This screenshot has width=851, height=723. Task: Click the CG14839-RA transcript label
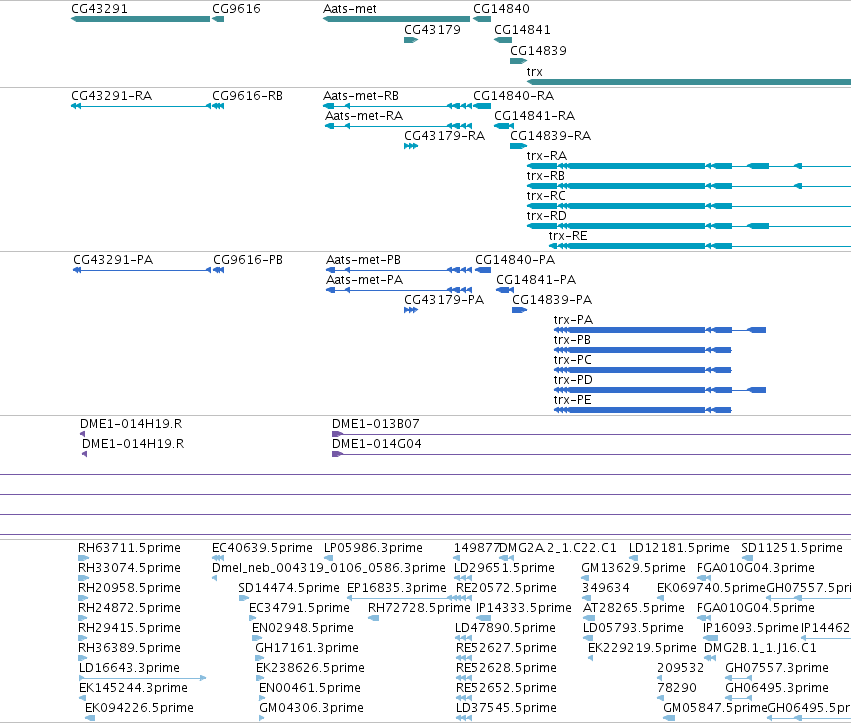[550, 136]
